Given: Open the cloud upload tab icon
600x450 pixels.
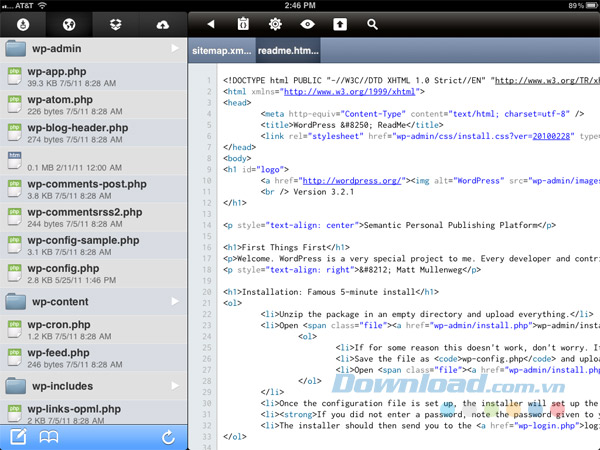Looking at the screenshot, I should tap(163, 25).
